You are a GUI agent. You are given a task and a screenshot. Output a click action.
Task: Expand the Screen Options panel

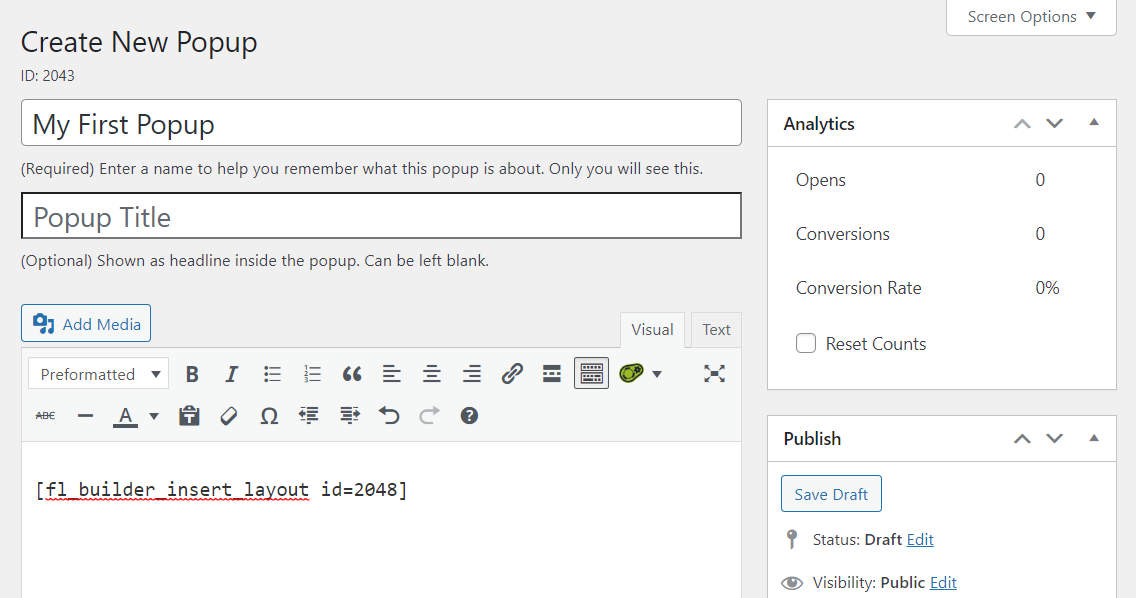[1031, 17]
